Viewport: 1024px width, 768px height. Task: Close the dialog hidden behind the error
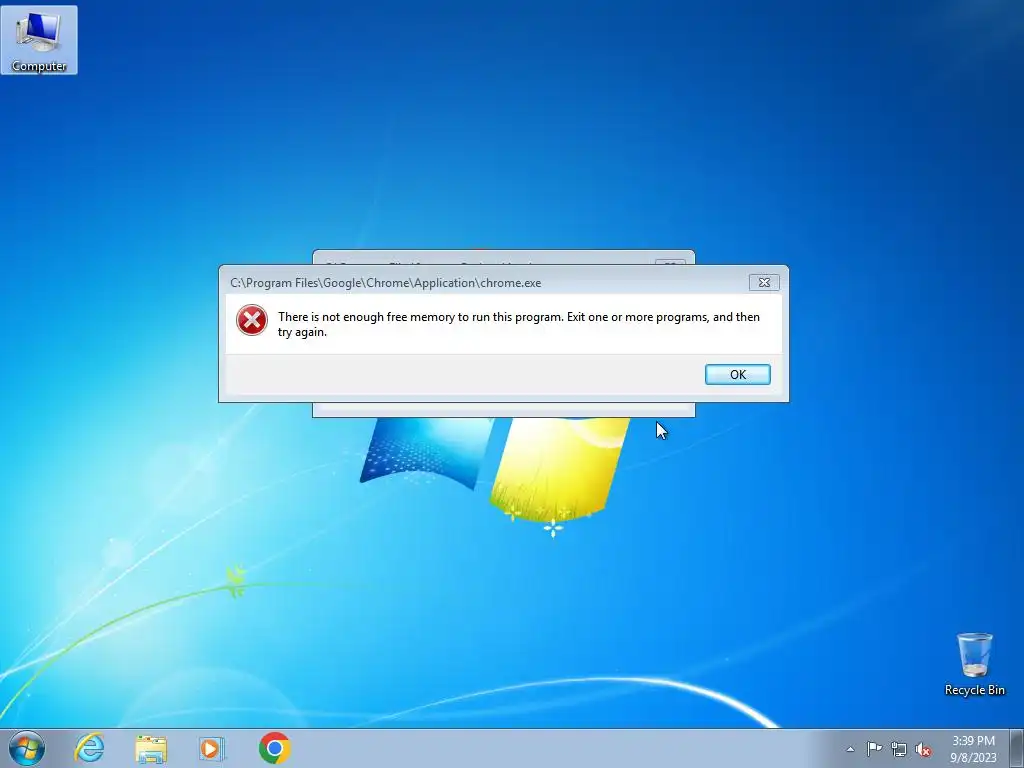669,263
